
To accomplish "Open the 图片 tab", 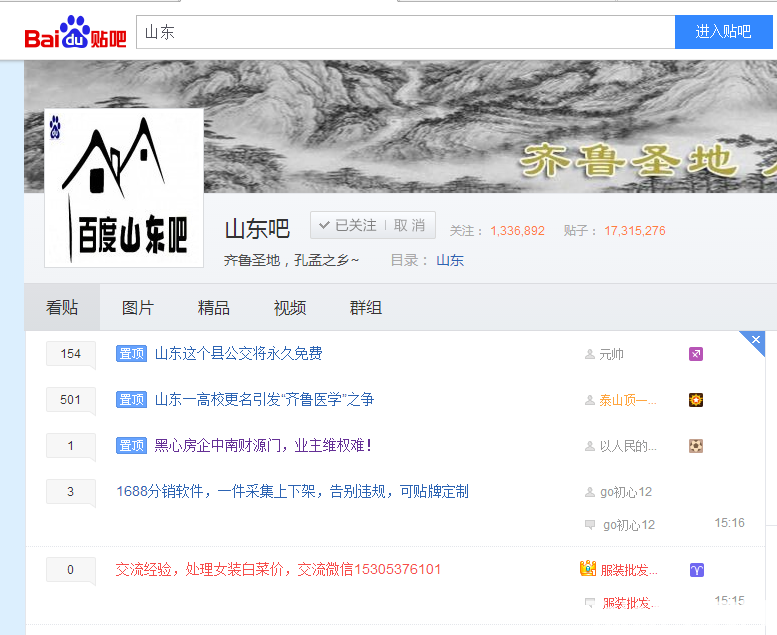I will click(138, 307).
